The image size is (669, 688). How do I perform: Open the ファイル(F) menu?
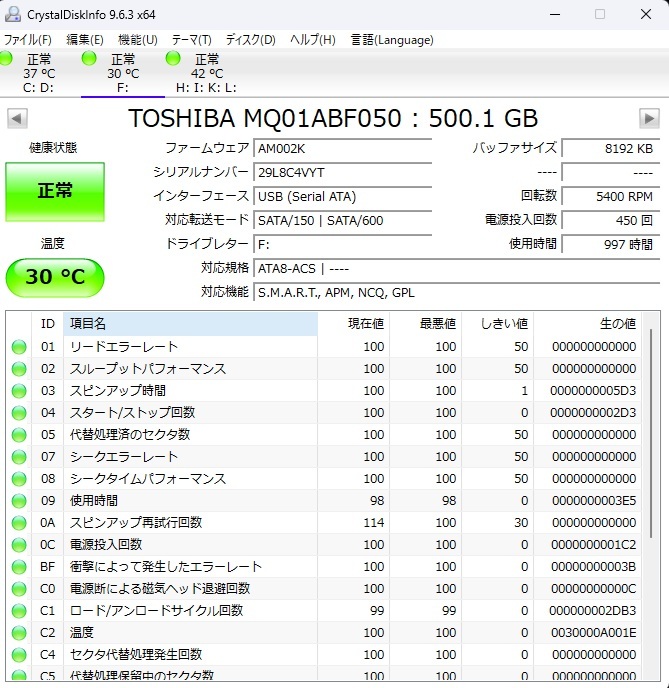(x=28, y=40)
